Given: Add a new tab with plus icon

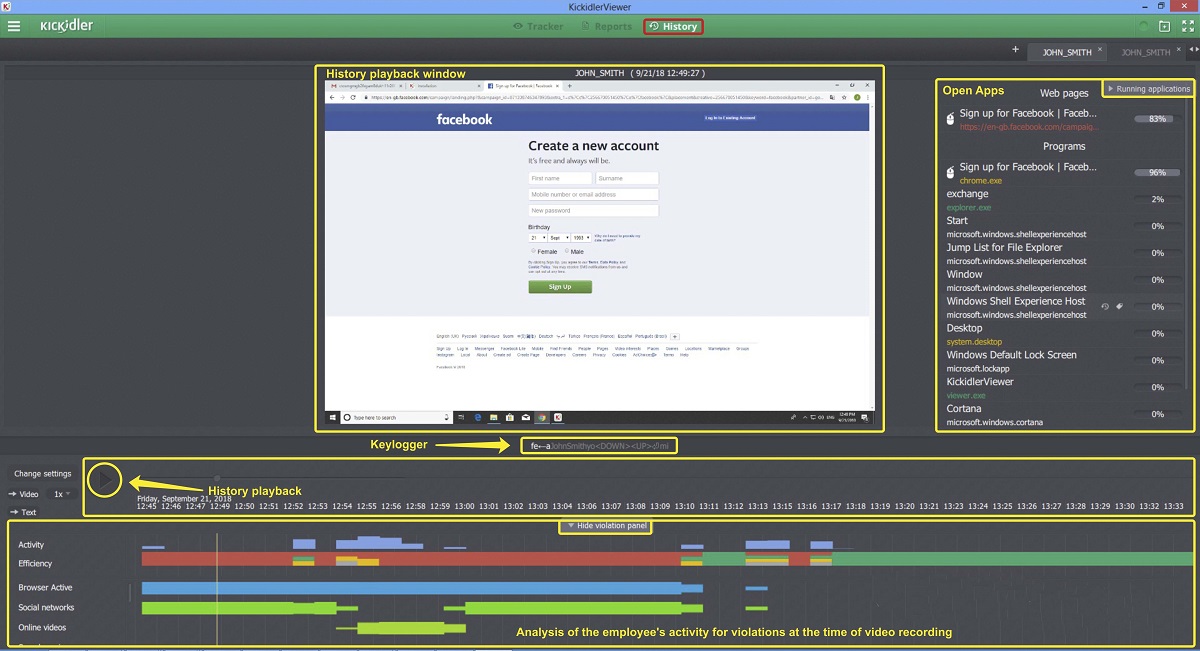Looking at the screenshot, I should (x=1016, y=50).
